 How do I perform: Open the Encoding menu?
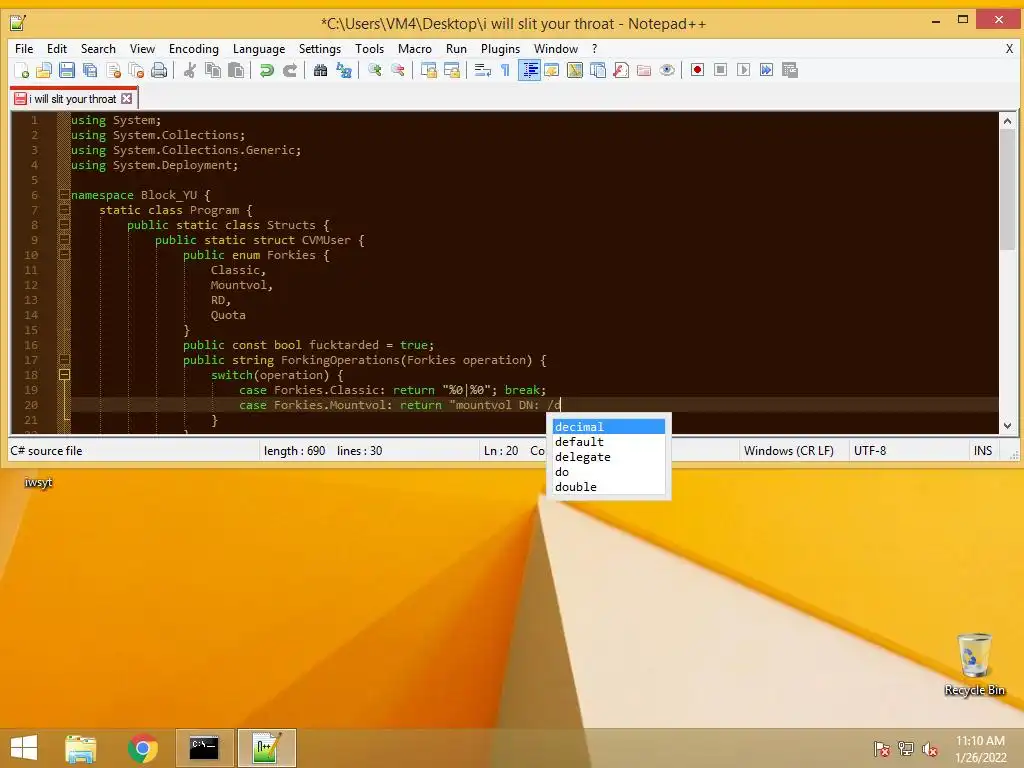pyautogui.click(x=193, y=49)
